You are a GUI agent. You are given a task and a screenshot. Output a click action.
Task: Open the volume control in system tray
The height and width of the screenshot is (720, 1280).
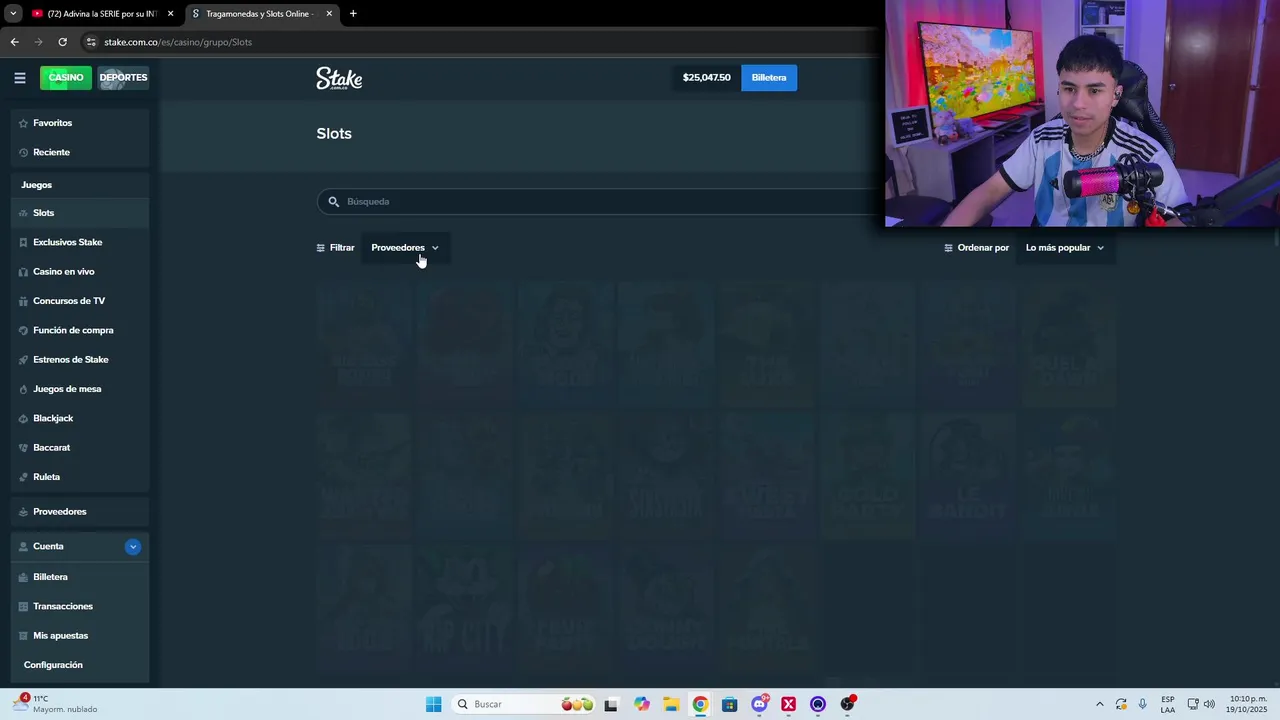(x=1209, y=704)
